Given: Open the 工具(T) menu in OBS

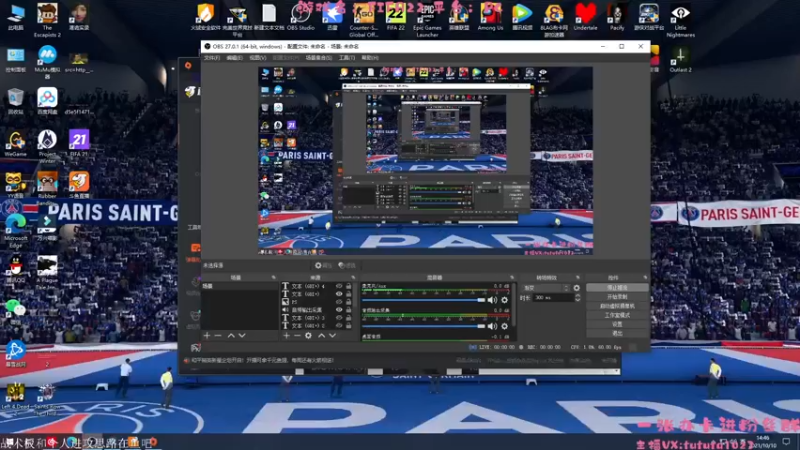Looking at the screenshot, I should [x=346, y=58].
